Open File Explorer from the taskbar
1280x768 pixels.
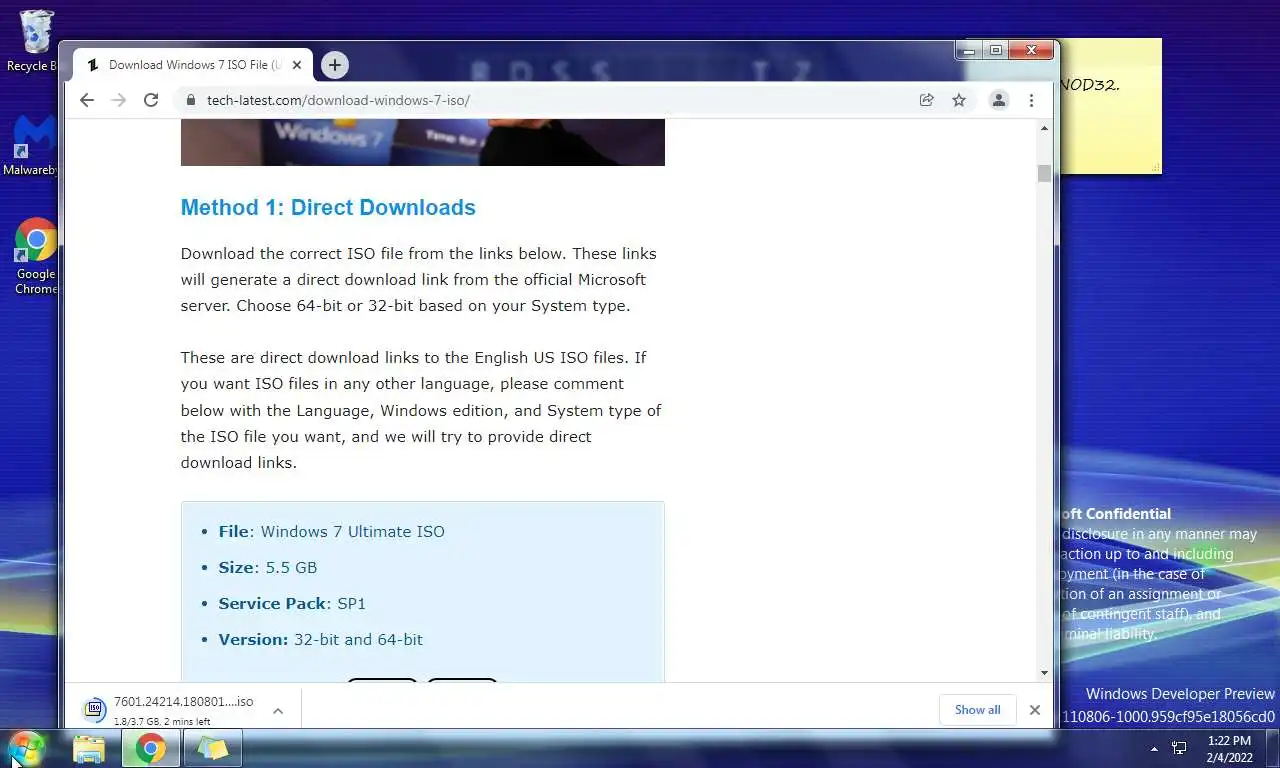point(89,749)
